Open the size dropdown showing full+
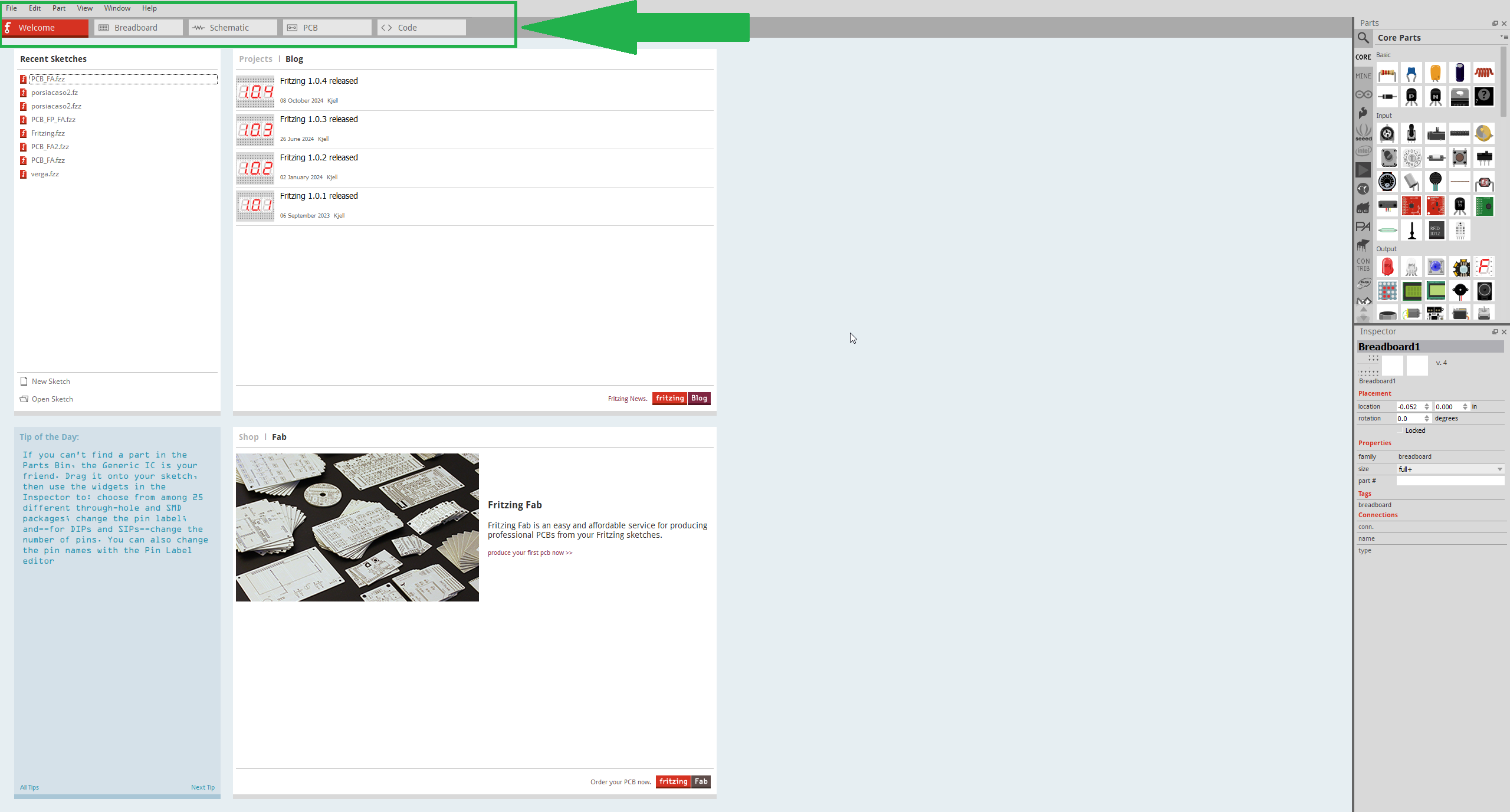 tap(1450, 469)
